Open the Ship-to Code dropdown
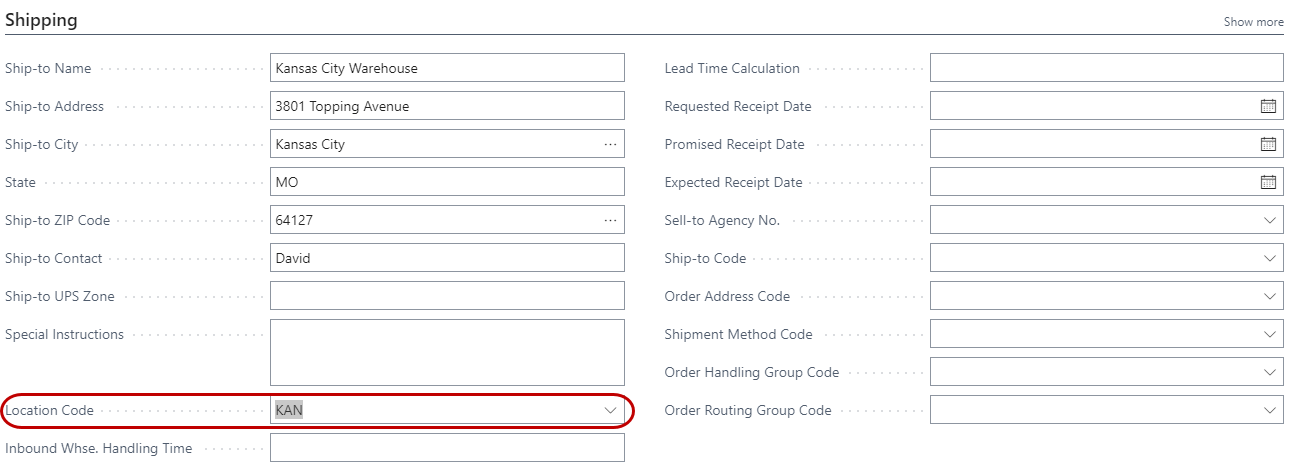The width and height of the screenshot is (1289, 471). click(x=1270, y=258)
